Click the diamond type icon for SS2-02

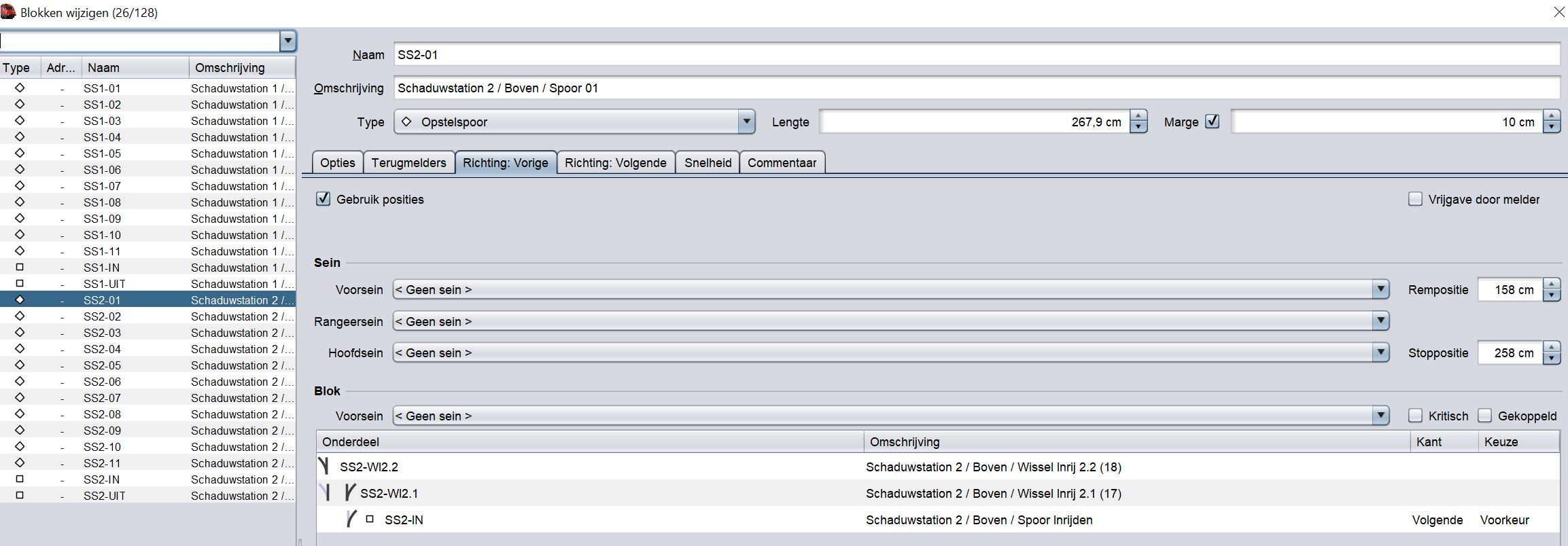[20, 316]
